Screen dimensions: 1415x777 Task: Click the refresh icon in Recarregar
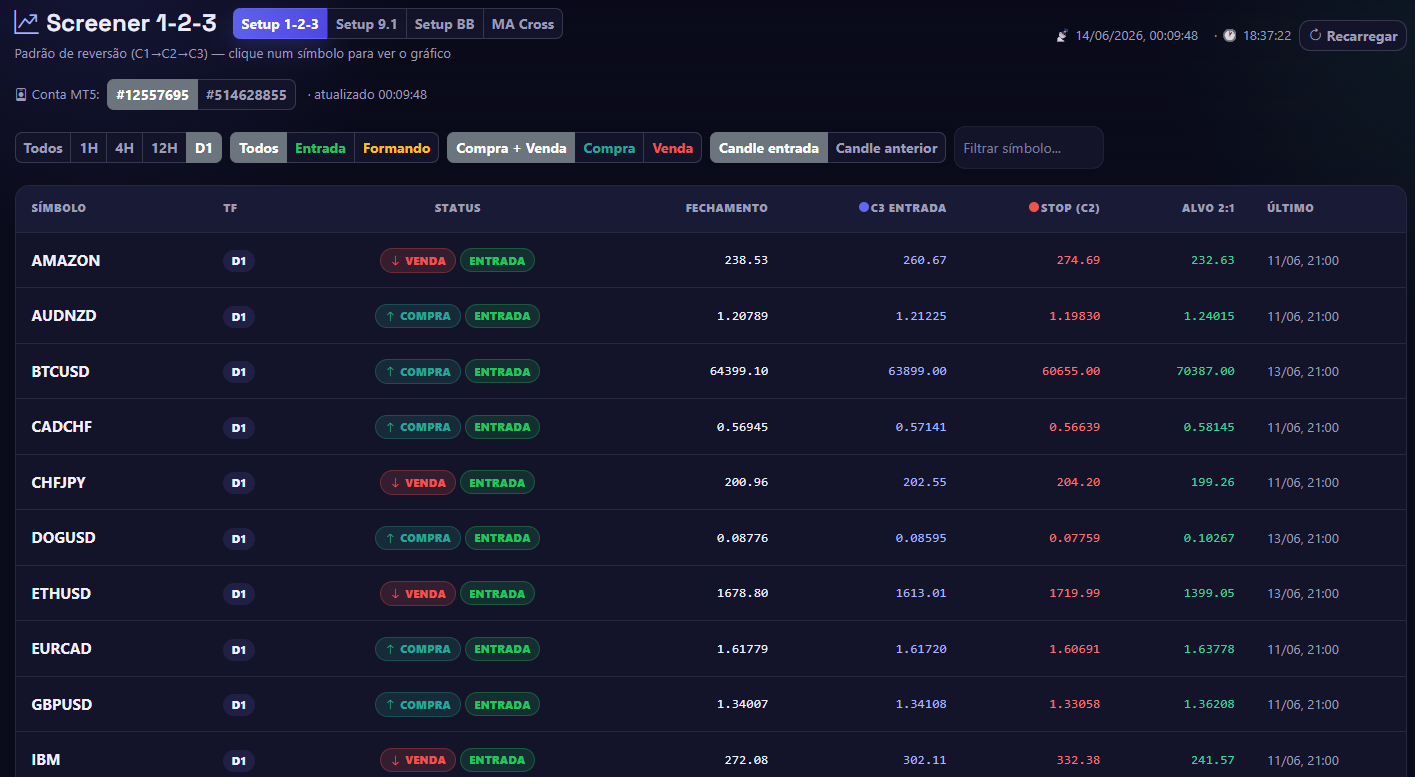(1315, 36)
